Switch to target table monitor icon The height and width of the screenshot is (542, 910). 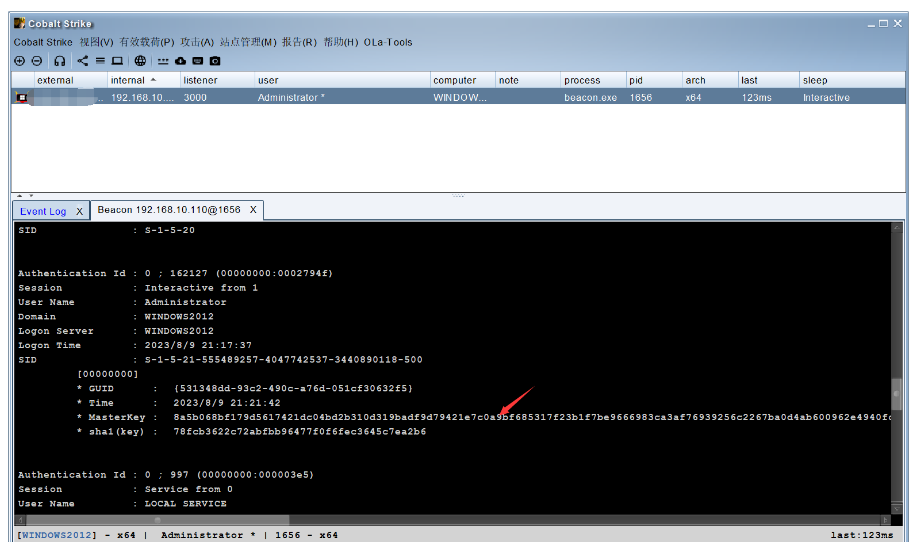[x=117, y=61]
